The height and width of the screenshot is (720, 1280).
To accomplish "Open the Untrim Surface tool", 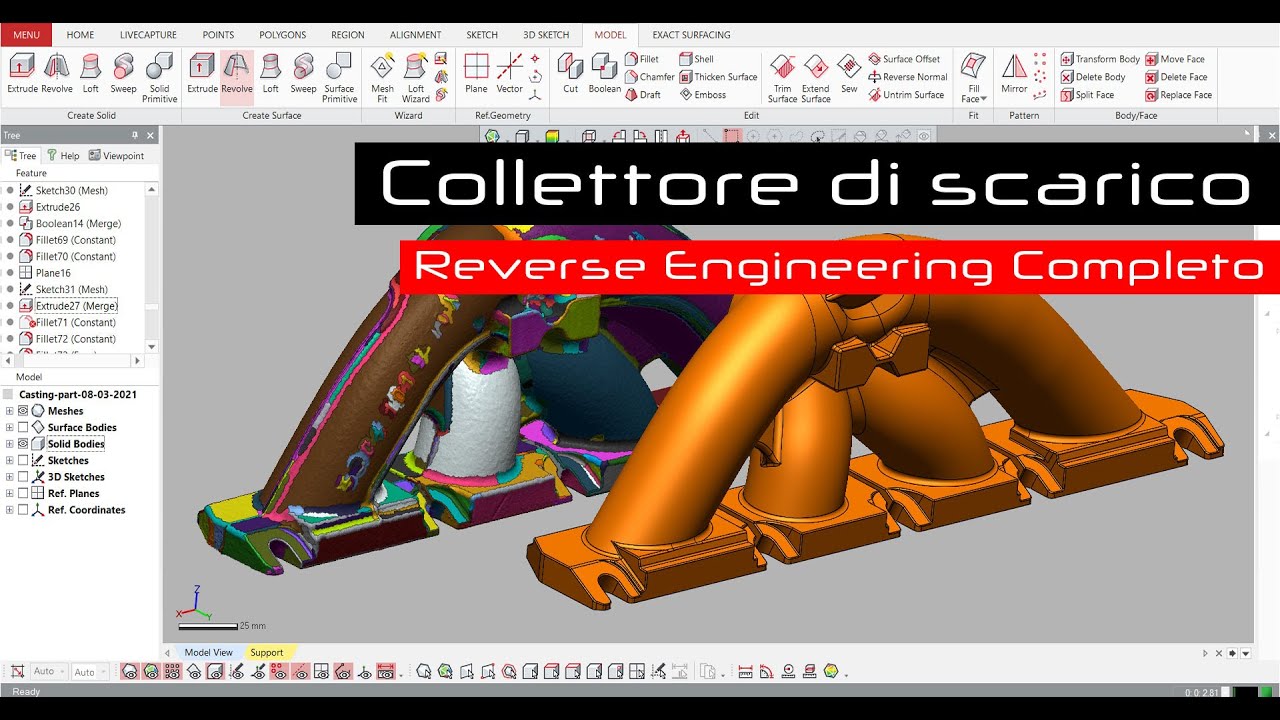I will [x=906, y=95].
